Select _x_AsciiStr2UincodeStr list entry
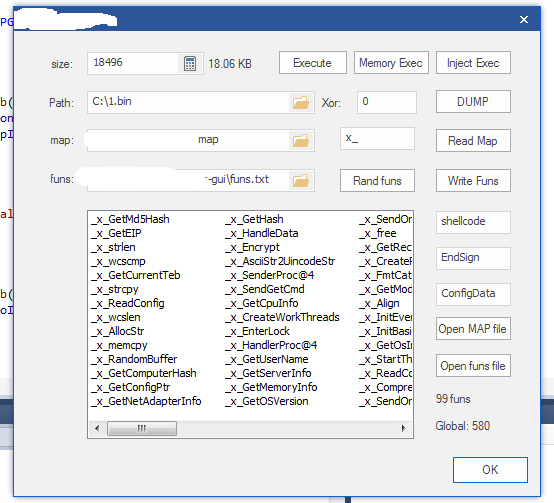This screenshot has width=554, height=503. pos(280,261)
